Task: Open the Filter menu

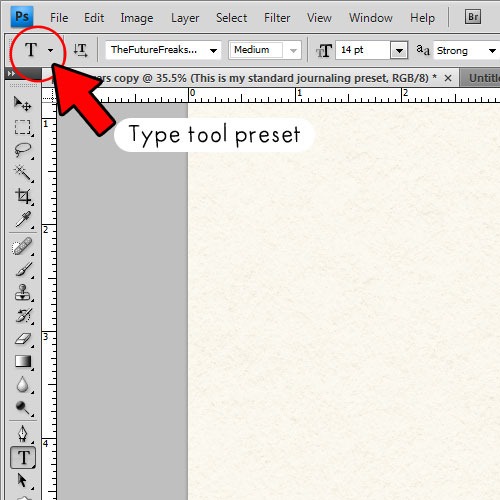Action: coord(277,18)
